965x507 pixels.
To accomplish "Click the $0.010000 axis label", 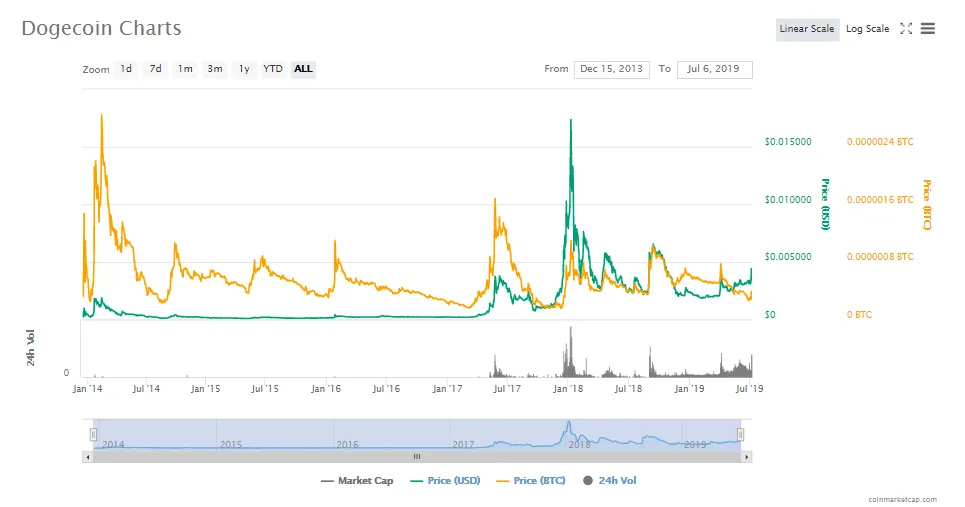I will [x=788, y=199].
